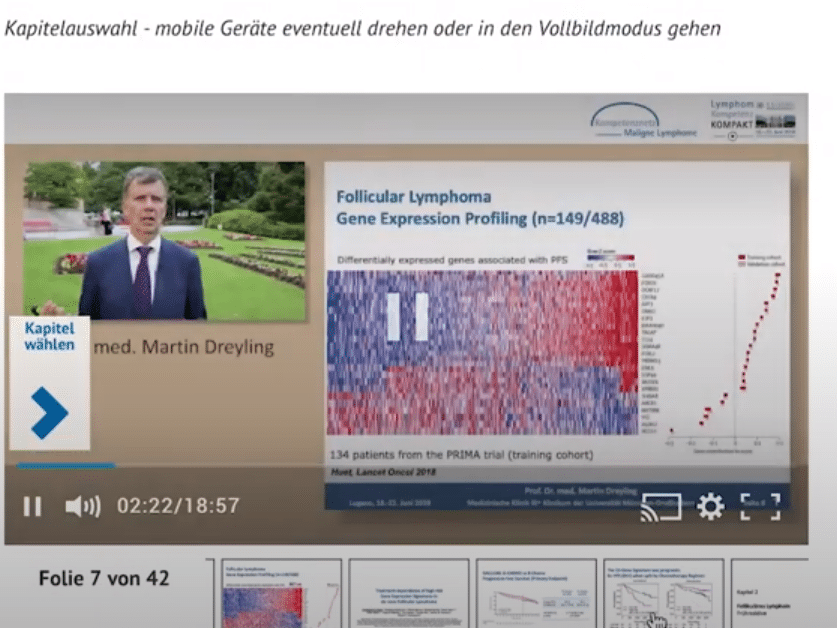Click the blue video progress bar
The width and height of the screenshot is (837, 628).
coord(66,466)
